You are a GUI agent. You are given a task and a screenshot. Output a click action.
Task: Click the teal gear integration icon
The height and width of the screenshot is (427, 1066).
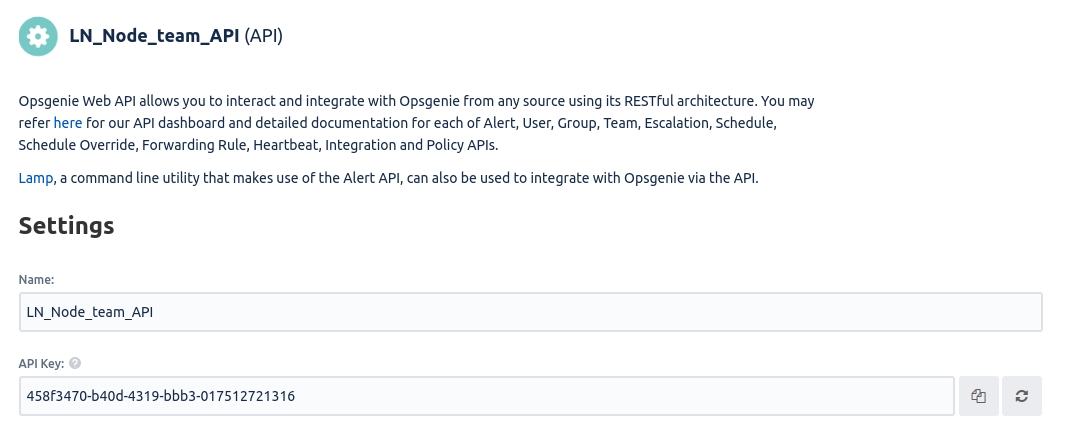(x=38, y=36)
